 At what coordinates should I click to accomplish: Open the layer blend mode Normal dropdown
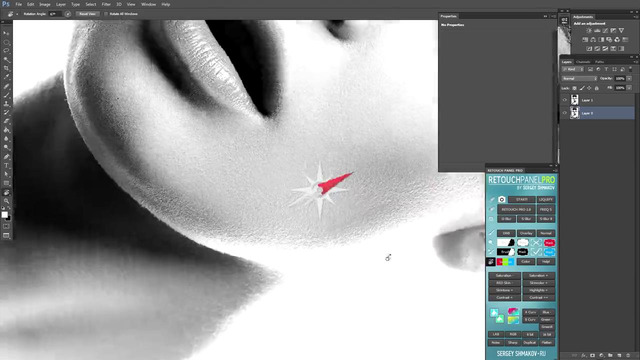pos(580,78)
